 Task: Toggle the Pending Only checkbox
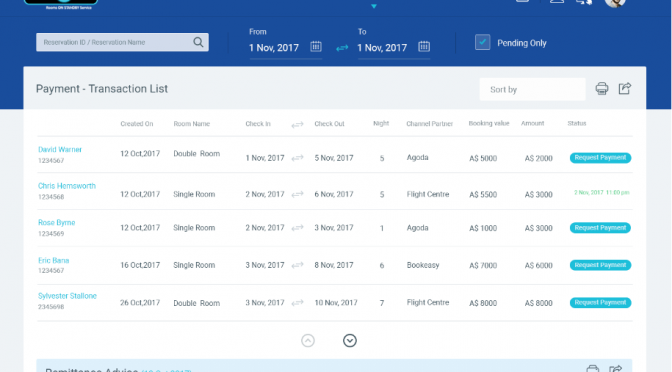pos(483,42)
